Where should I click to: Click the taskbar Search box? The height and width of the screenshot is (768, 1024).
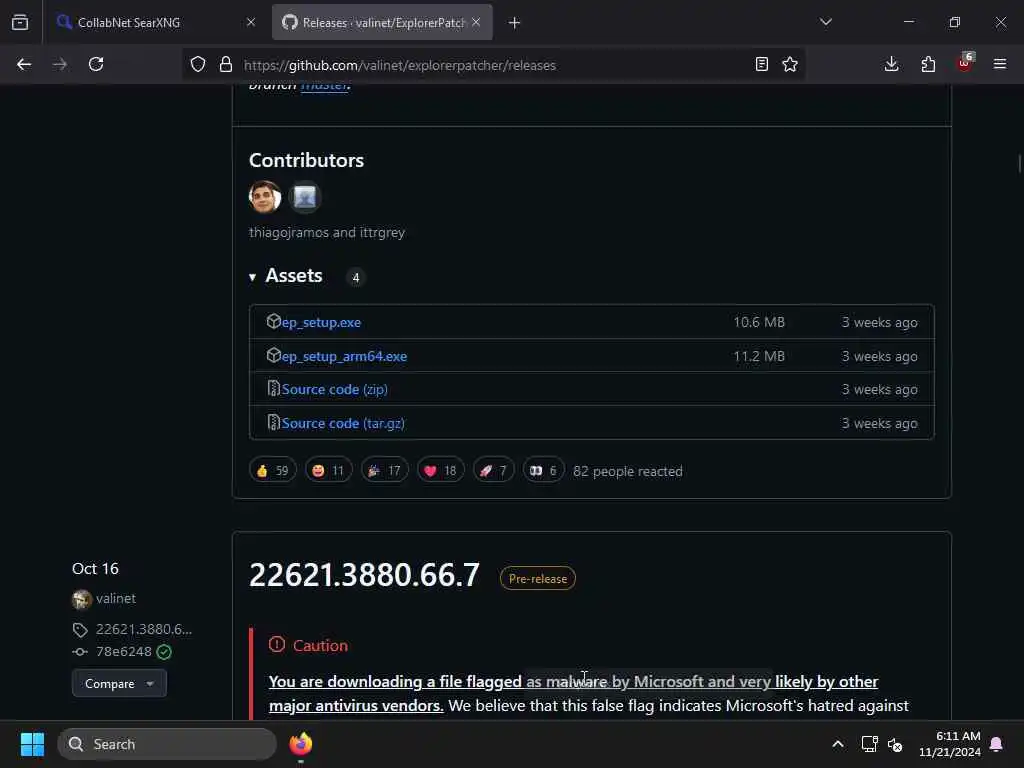coord(167,744)
